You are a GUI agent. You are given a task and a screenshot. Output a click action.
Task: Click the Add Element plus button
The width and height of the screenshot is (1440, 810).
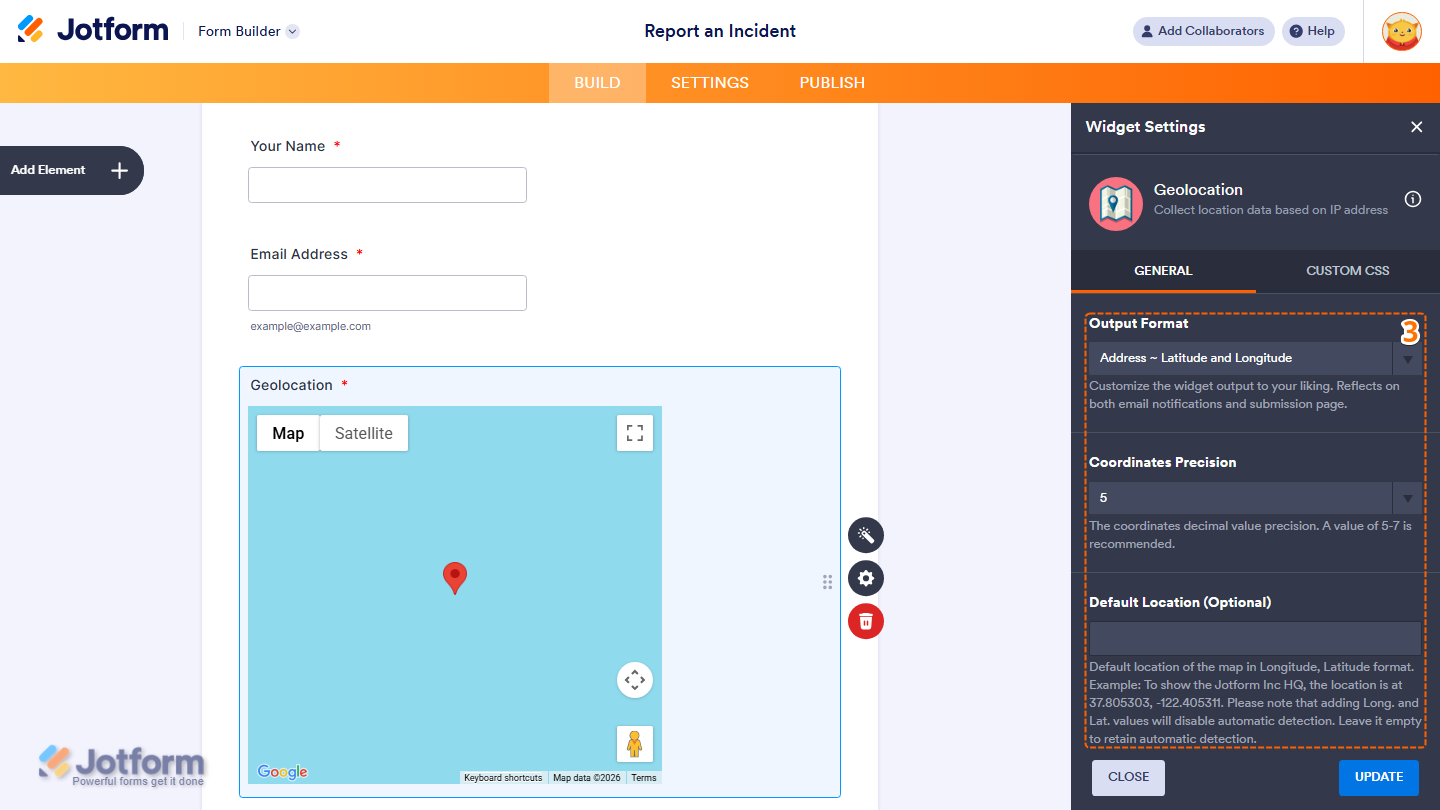(x=119, y=170)
